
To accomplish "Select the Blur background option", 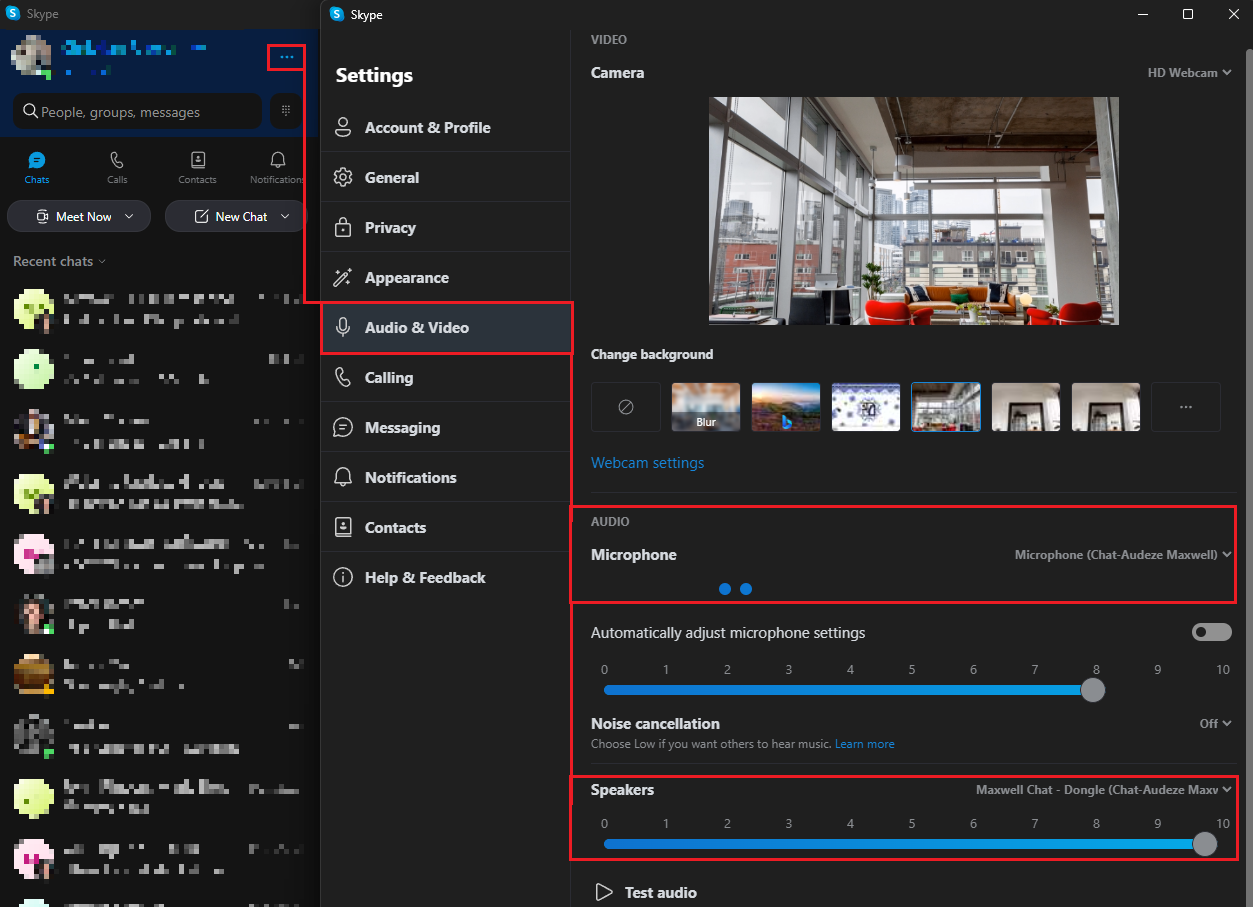I will [x=706, y=407].
